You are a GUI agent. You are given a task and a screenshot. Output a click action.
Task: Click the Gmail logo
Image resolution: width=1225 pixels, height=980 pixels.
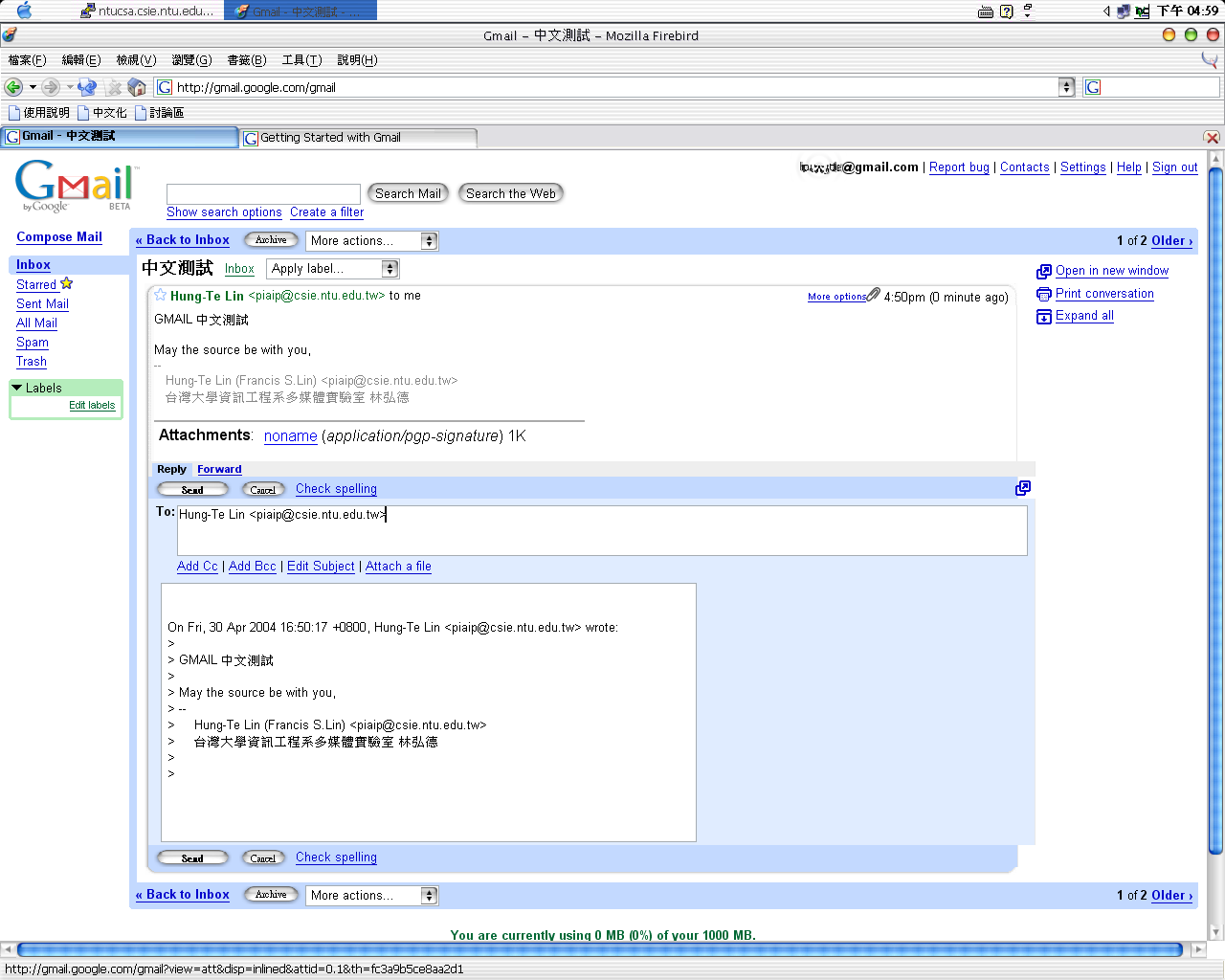75,187
